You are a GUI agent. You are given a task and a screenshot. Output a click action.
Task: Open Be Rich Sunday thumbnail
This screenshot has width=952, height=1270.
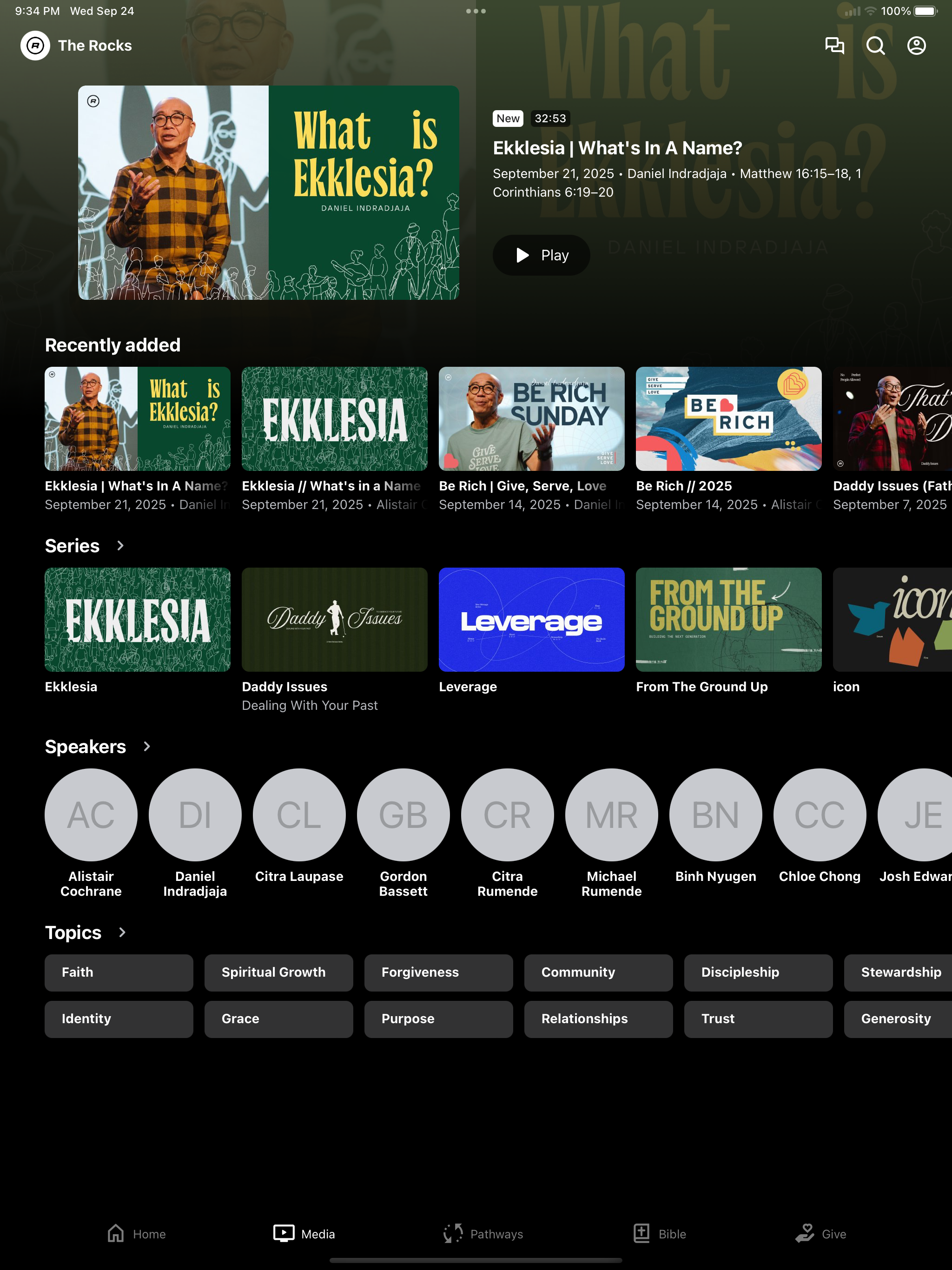[x=532, y=418]
